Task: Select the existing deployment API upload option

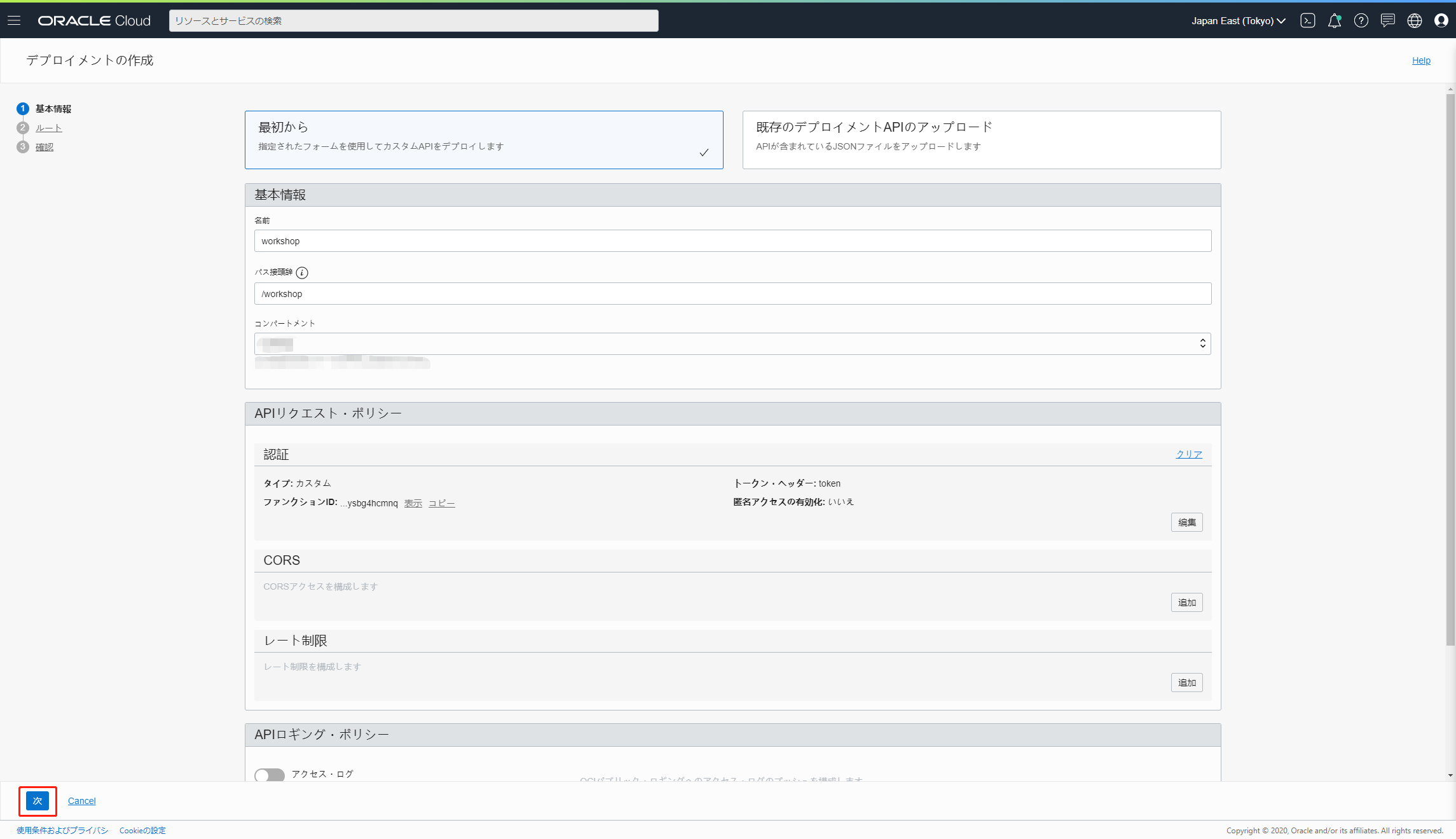Action: point(981,139)
